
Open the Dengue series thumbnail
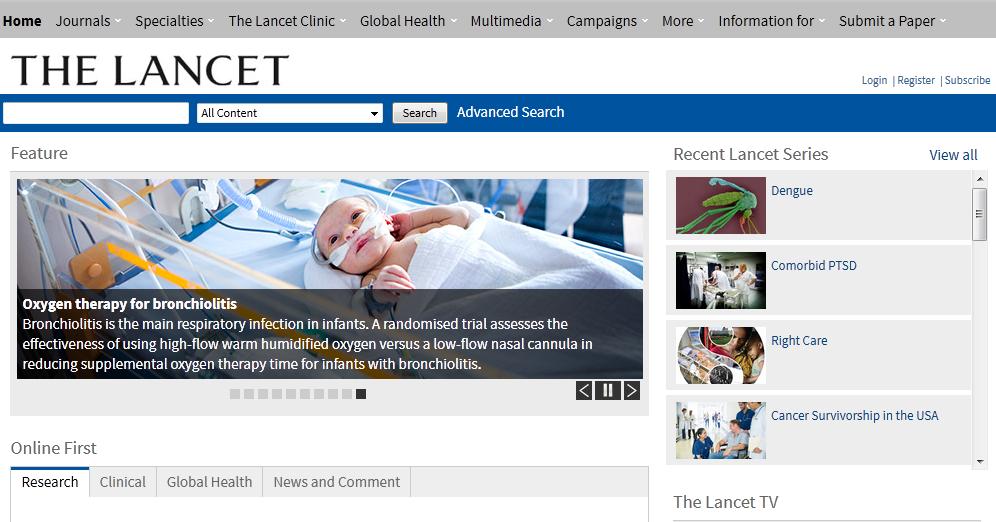point(720,205)
